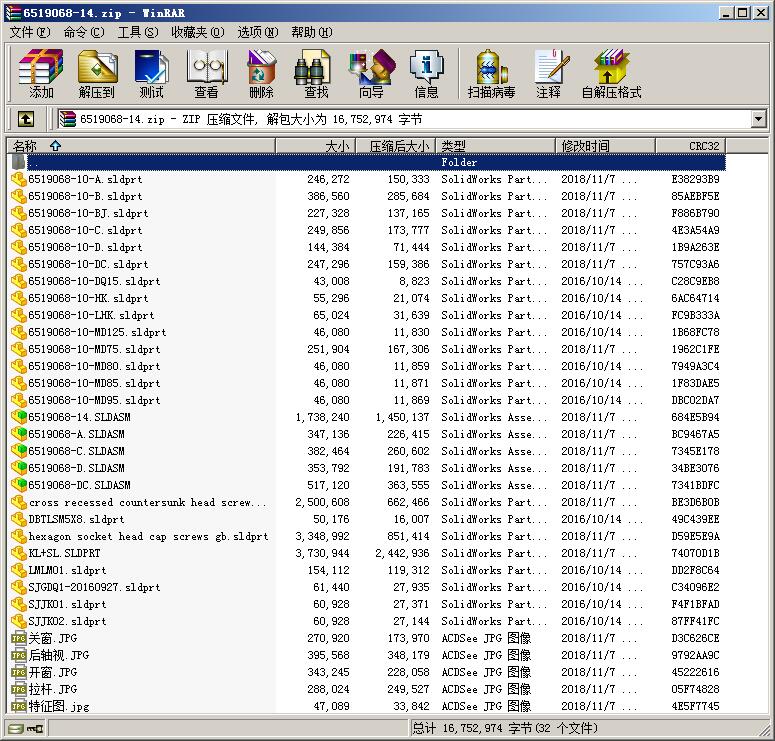Image resolution: width=775 pixels, height=741 pixels.
Task: Select 6519068-10-MD125.sldprt file name
Action: click(97, 332)
